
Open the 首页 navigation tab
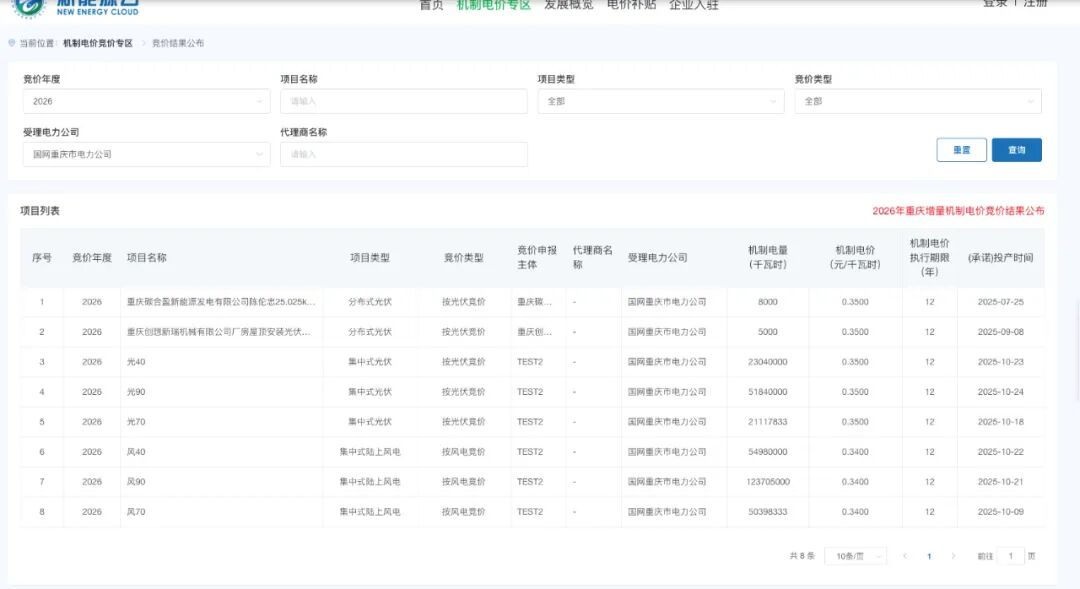click(x=431, y=5)
